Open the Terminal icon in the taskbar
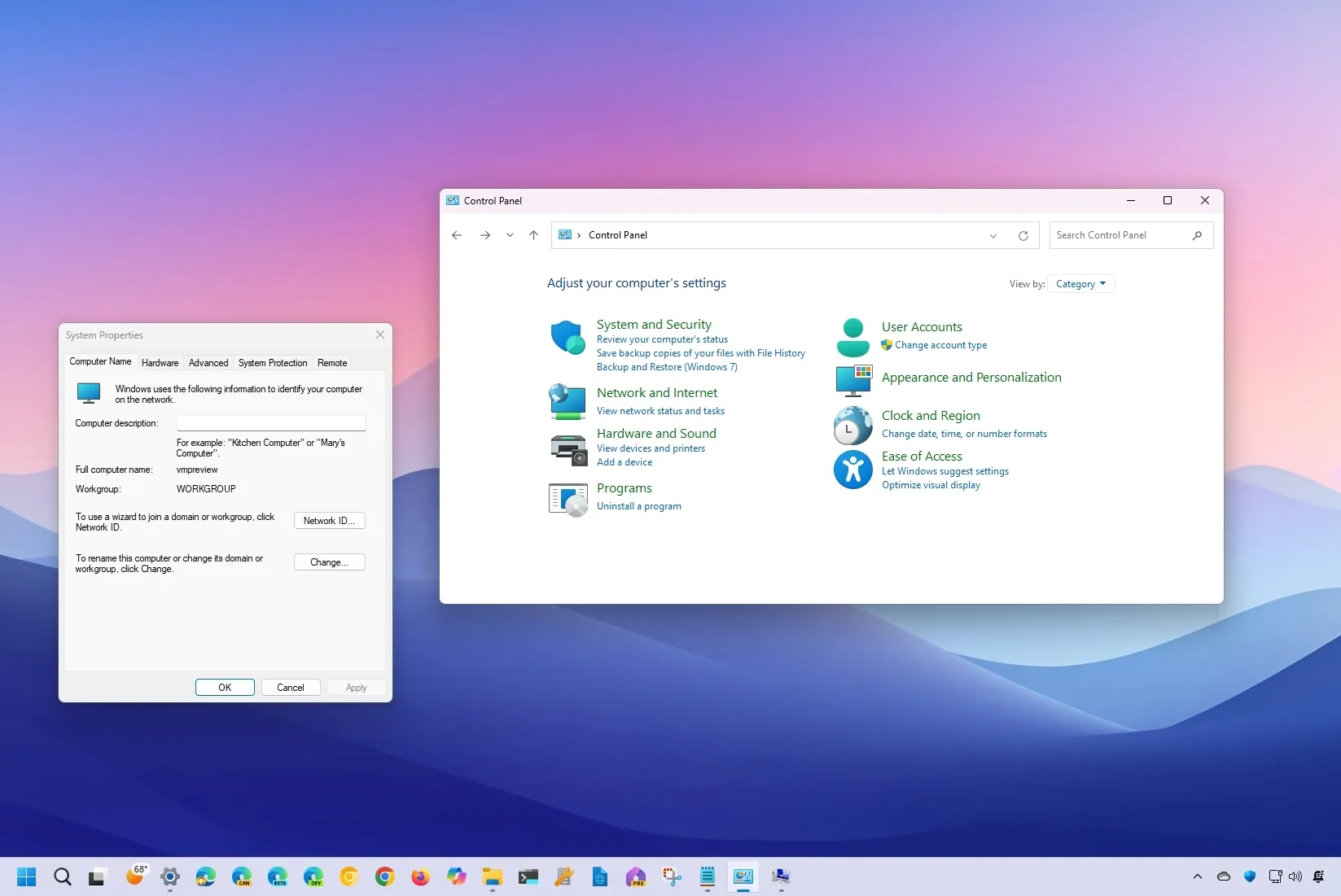This screenshot has width=1341, height=896. coord(528,876)
